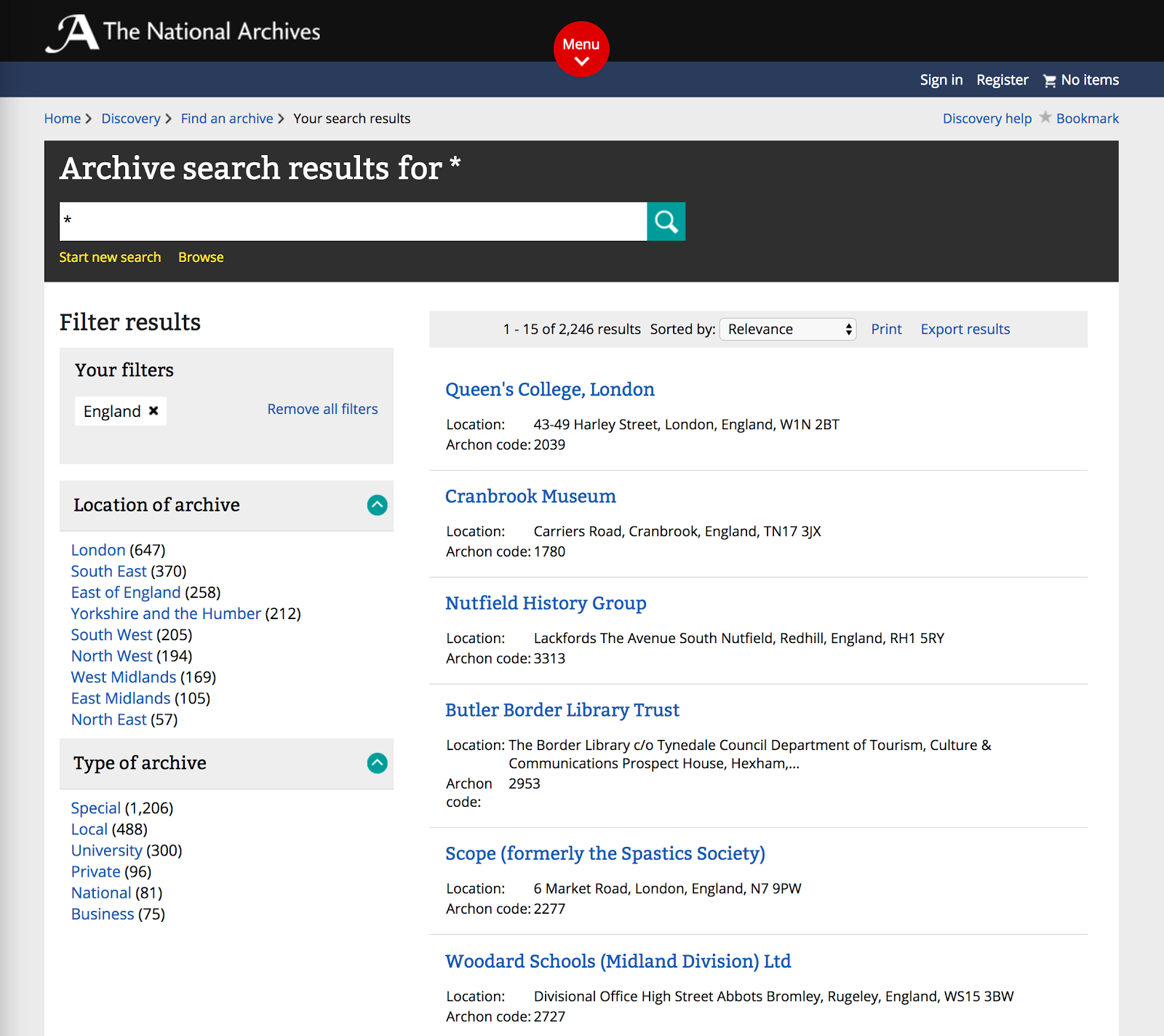Click Register on the header bar
1164x1036 pixels.
(1002, 79)
